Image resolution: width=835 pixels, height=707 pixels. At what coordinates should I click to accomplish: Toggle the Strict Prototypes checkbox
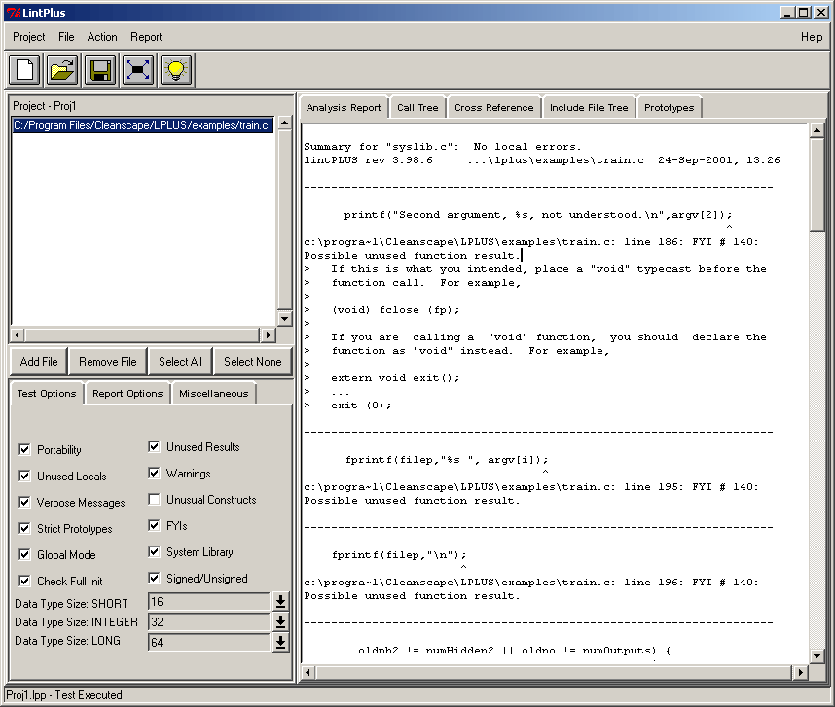click(24, 528)
